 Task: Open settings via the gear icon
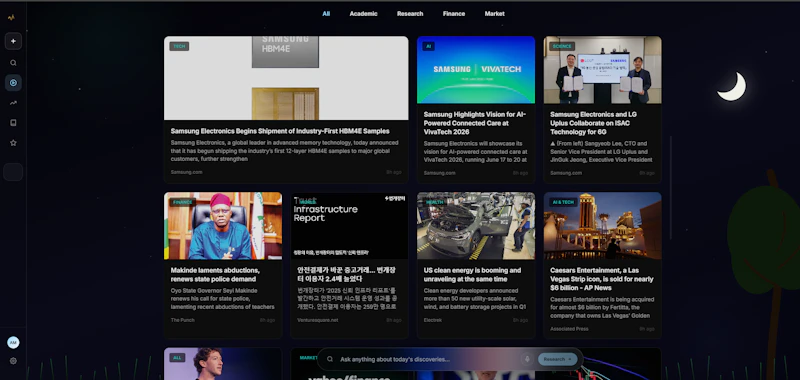pyautogui.click(x=13, y=361)
